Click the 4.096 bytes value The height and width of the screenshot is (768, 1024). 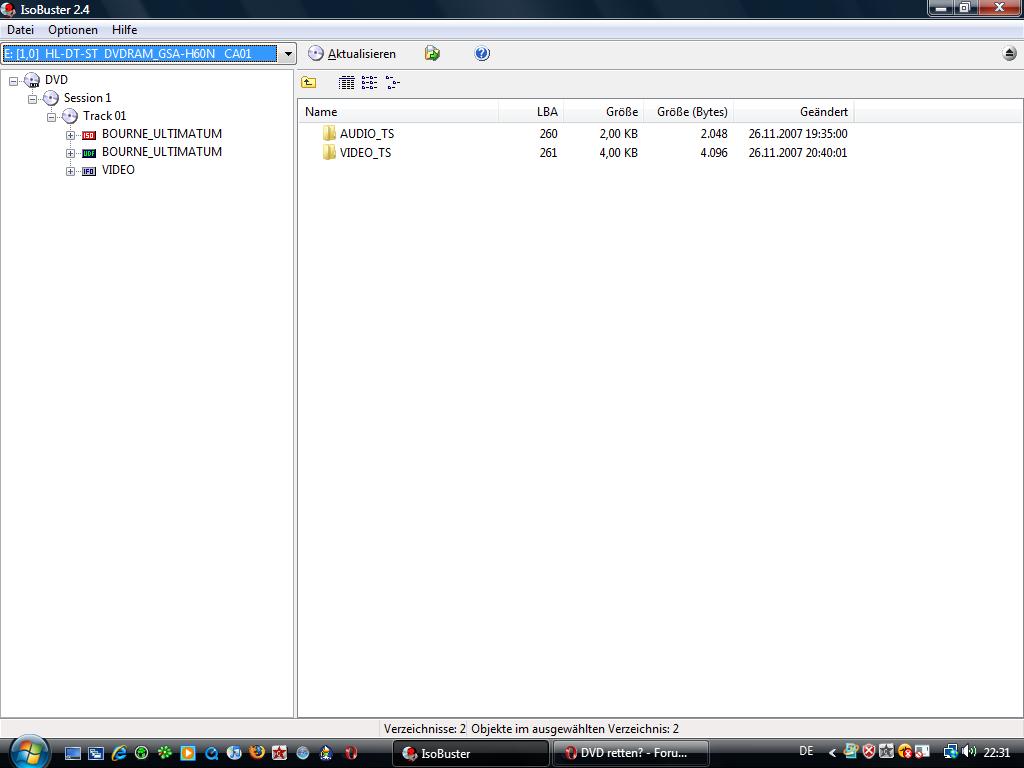(714, 152)
